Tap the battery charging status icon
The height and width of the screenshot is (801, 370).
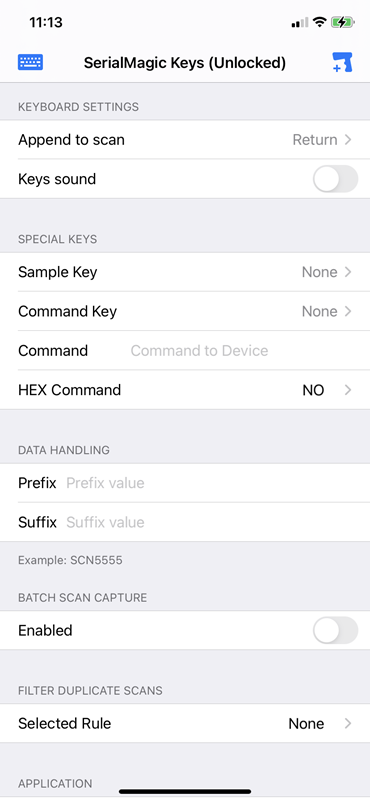tap(341, 22)
